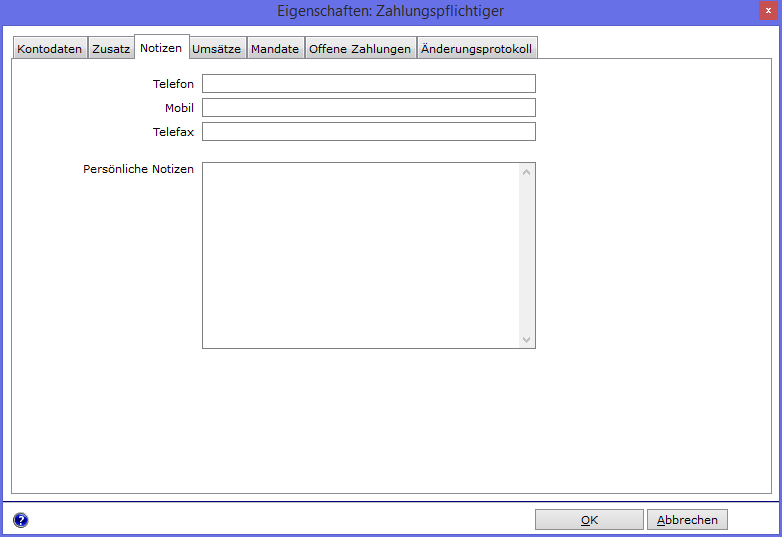Screen dimensions: 782x537
Task: Click the notes scrollbar up arrow
Action: coord(526,173)
